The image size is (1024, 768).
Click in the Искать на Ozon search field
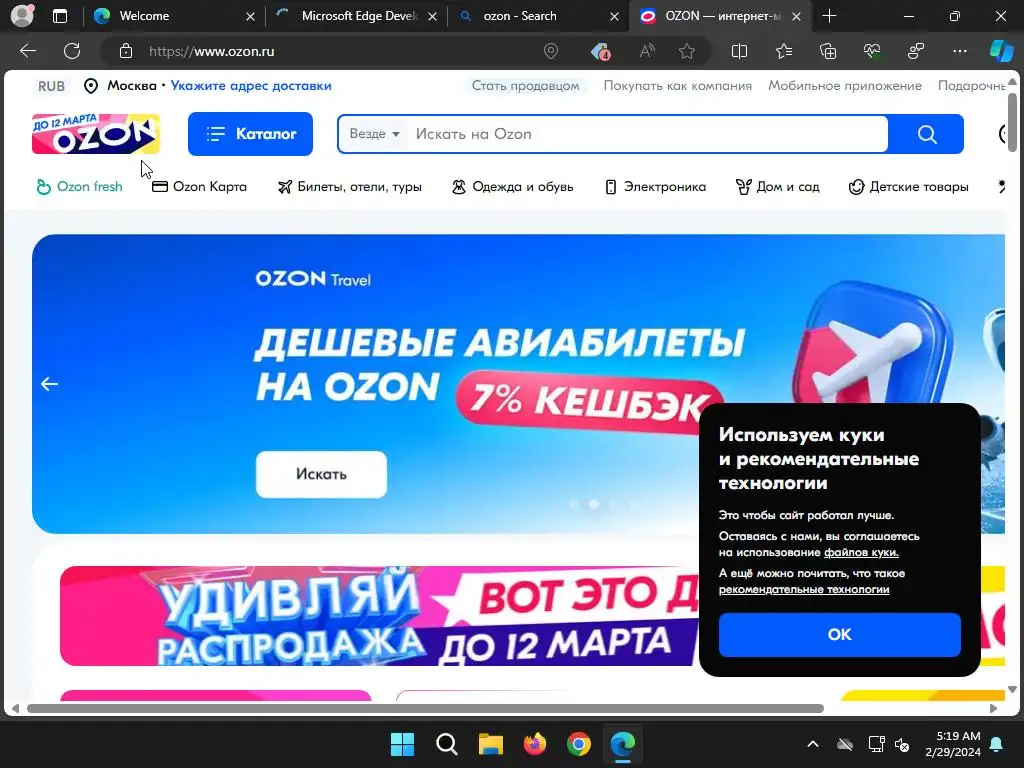point(647,134)
